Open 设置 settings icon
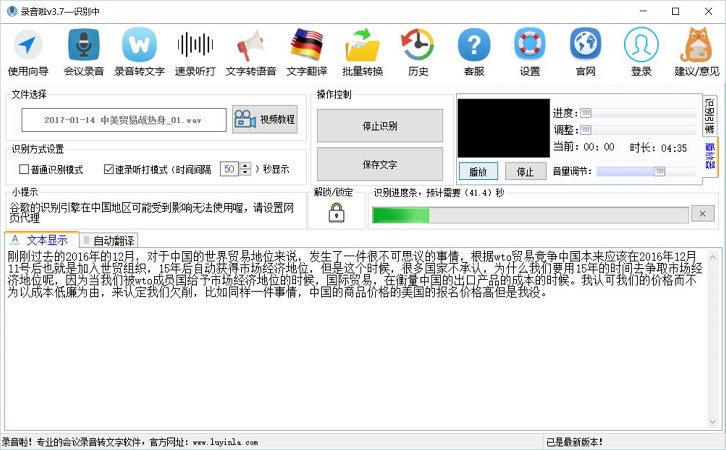This screenshot has width=726, height=450. (x=529, y=46)
